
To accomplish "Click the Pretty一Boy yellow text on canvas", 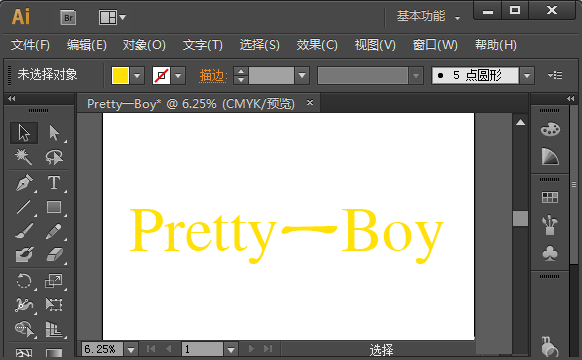I will (x=287, y=235).
